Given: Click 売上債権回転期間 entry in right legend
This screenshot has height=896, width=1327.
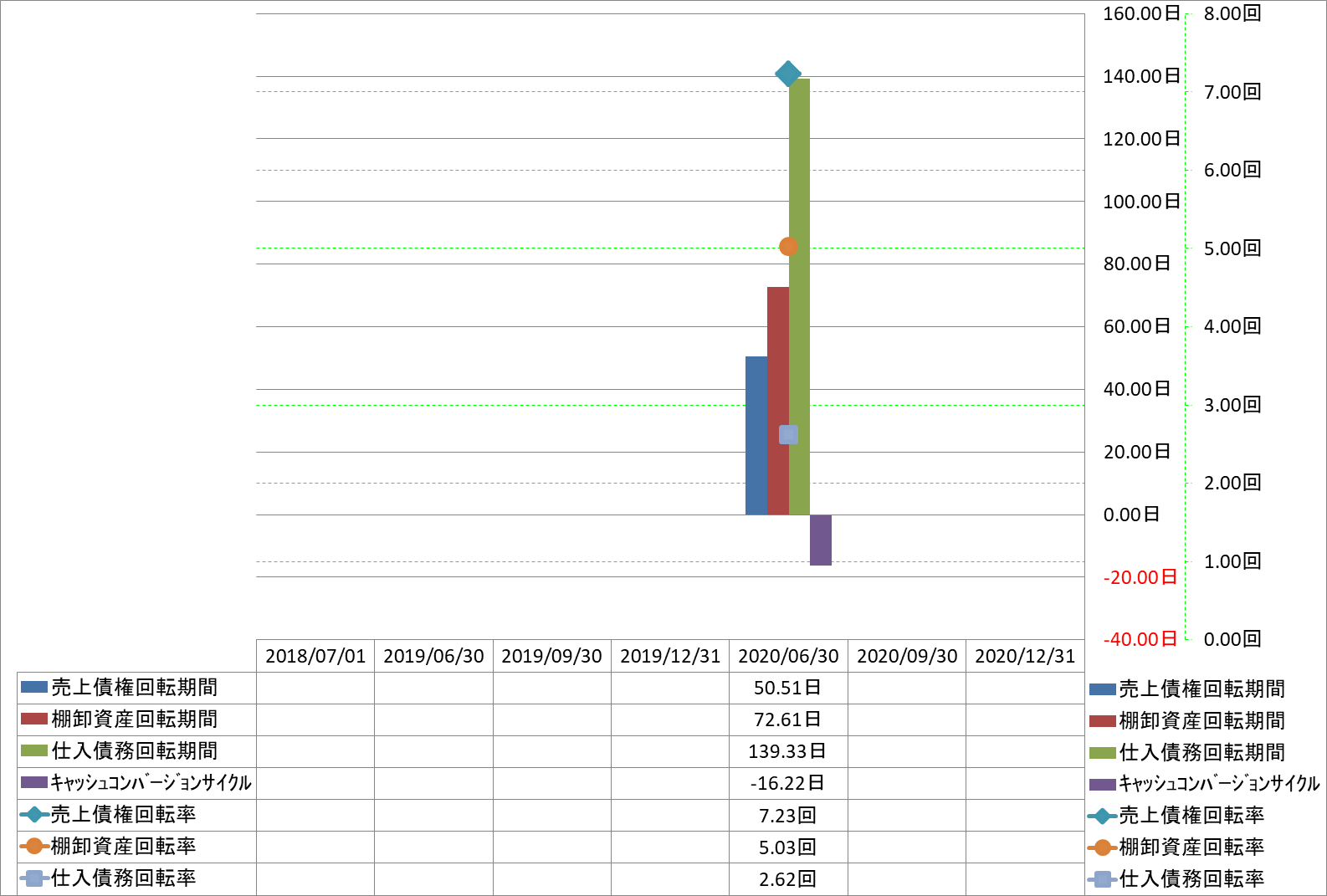Looking at the screenshot, I should [1187, 689].
